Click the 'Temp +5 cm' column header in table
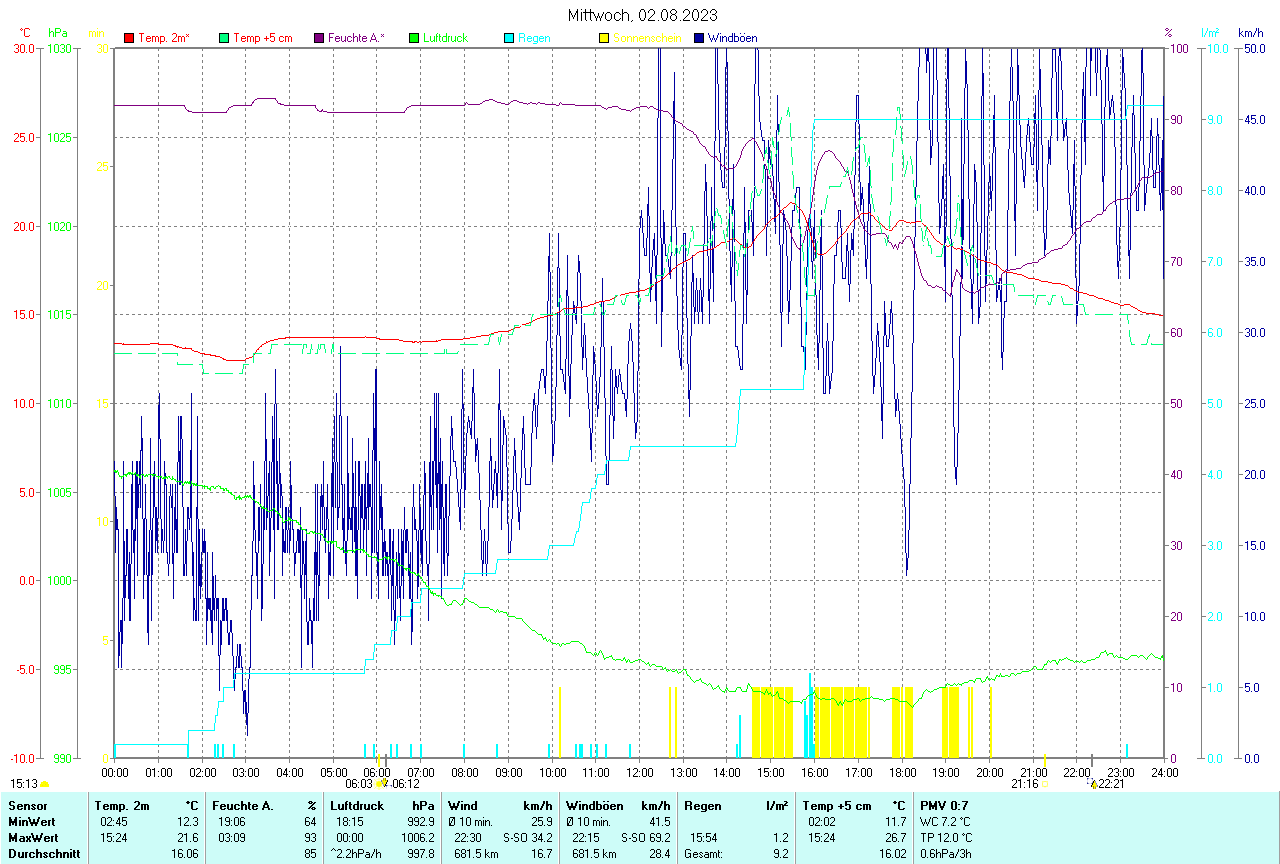The height and width of the screenshot is (864, 1280). click(836, 805)
